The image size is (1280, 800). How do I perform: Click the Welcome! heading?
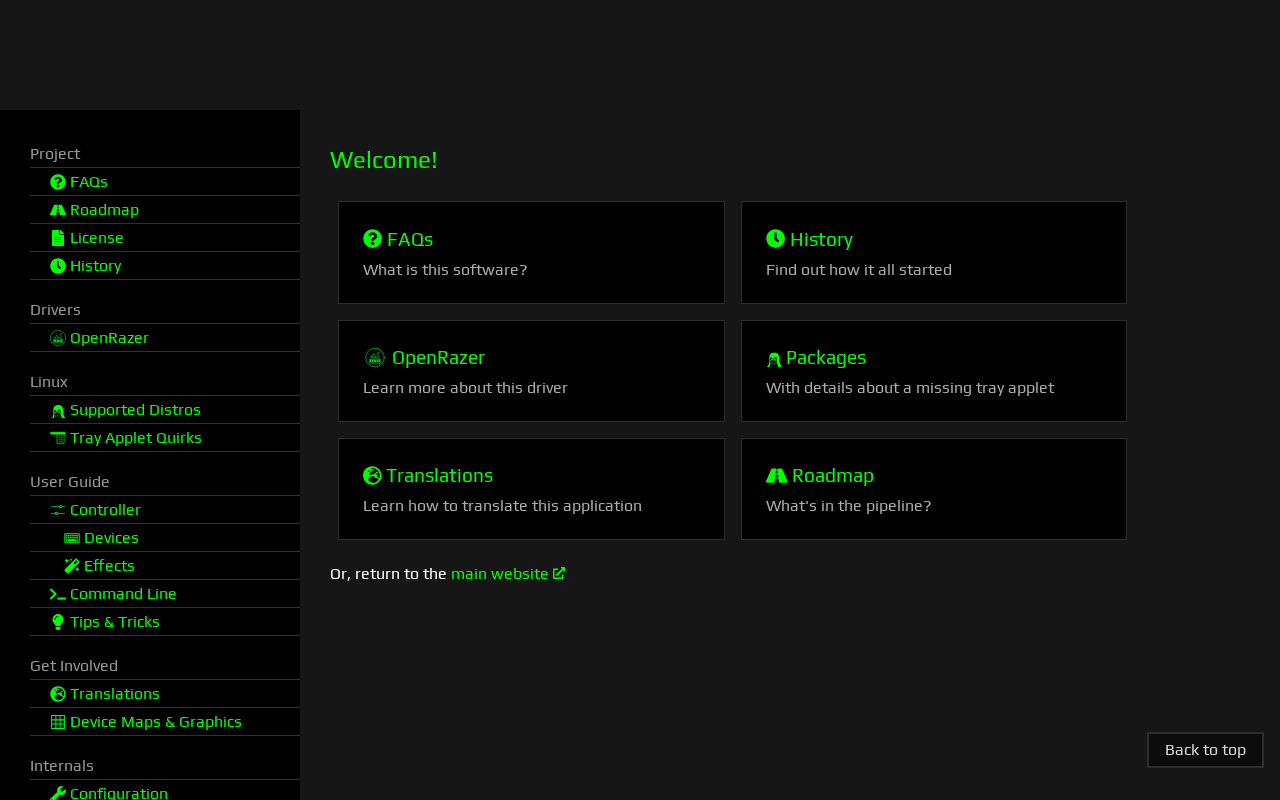[x=384, y=160]
